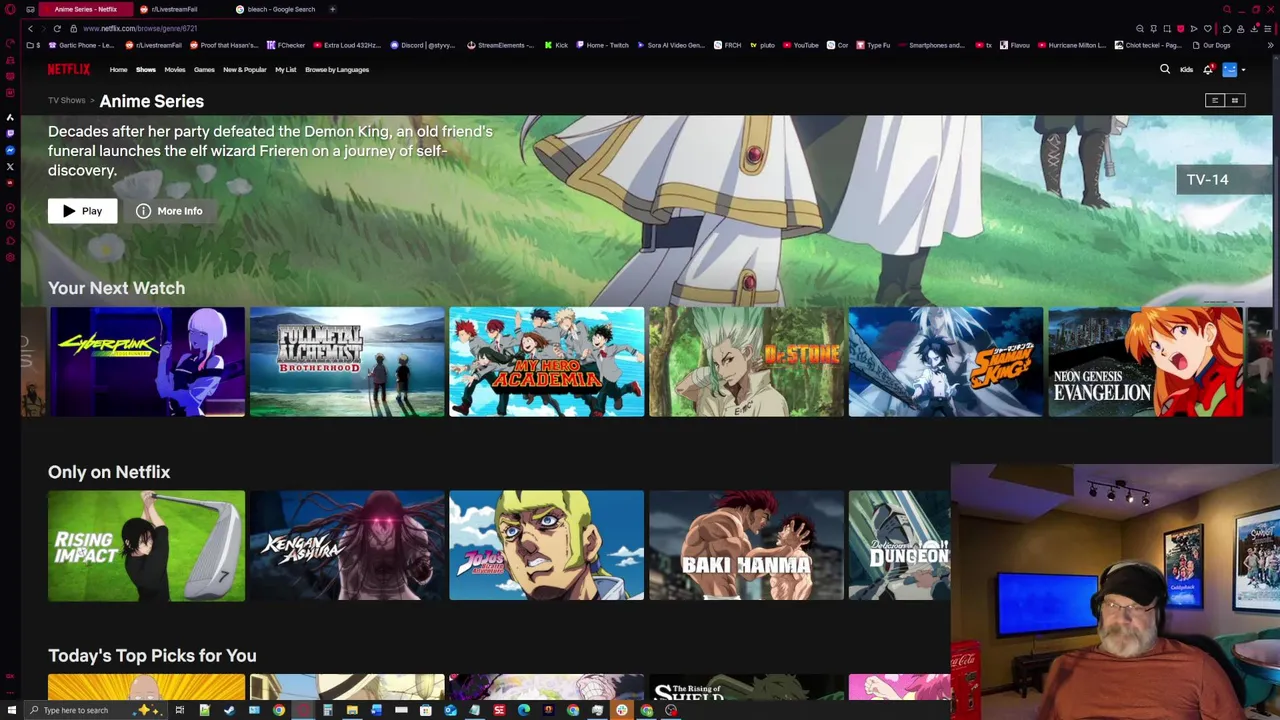1280x720 pixels.
Task: Open the Netflix profile avatar menu
Action: coord(1229,69)
